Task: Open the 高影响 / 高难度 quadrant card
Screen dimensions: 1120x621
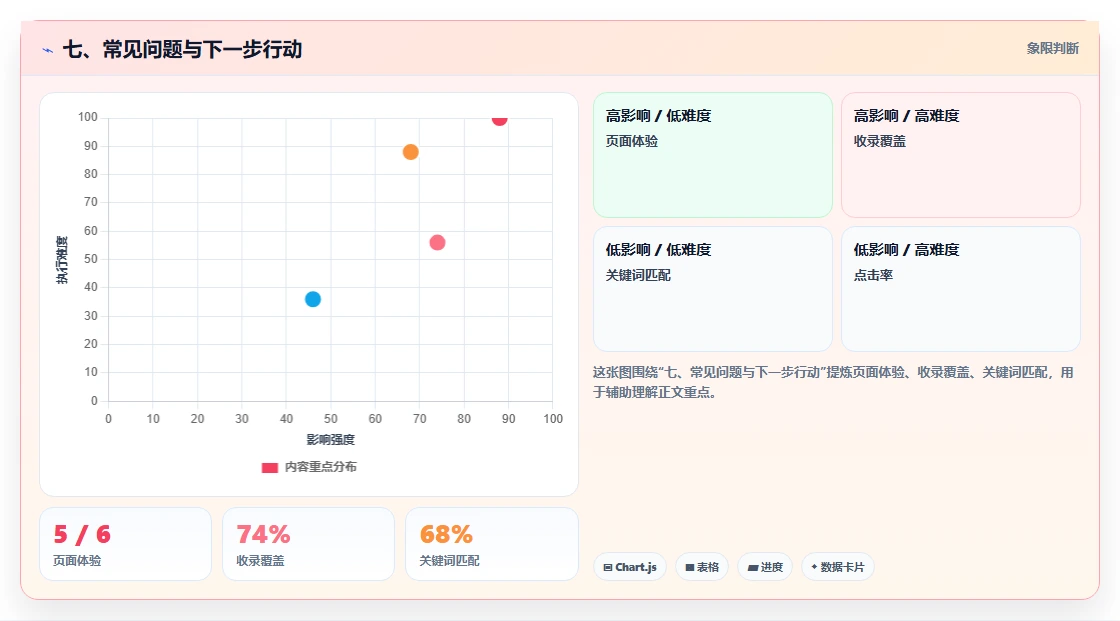Action: (x=961, y=155)
